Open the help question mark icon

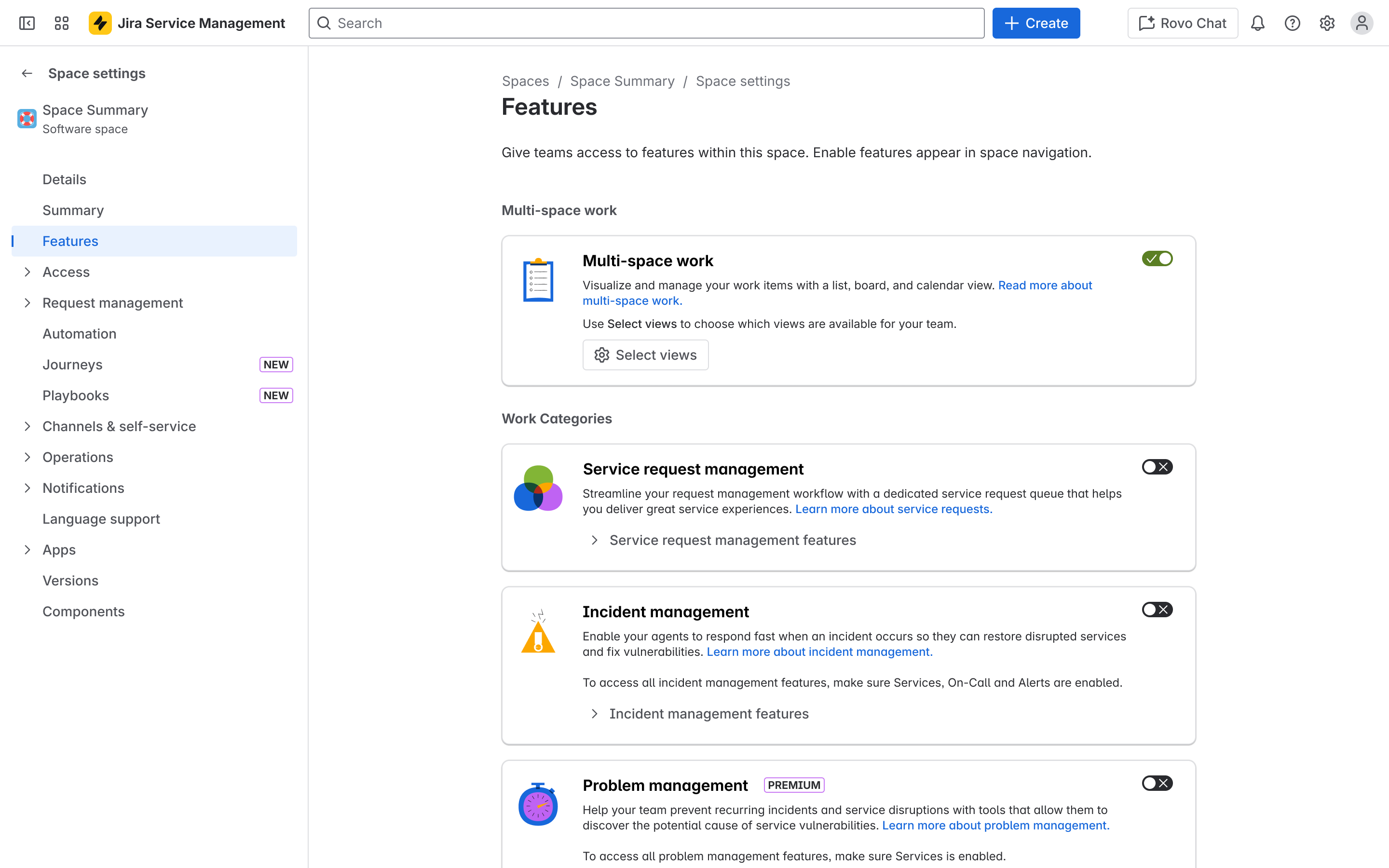click(1293, 23)
